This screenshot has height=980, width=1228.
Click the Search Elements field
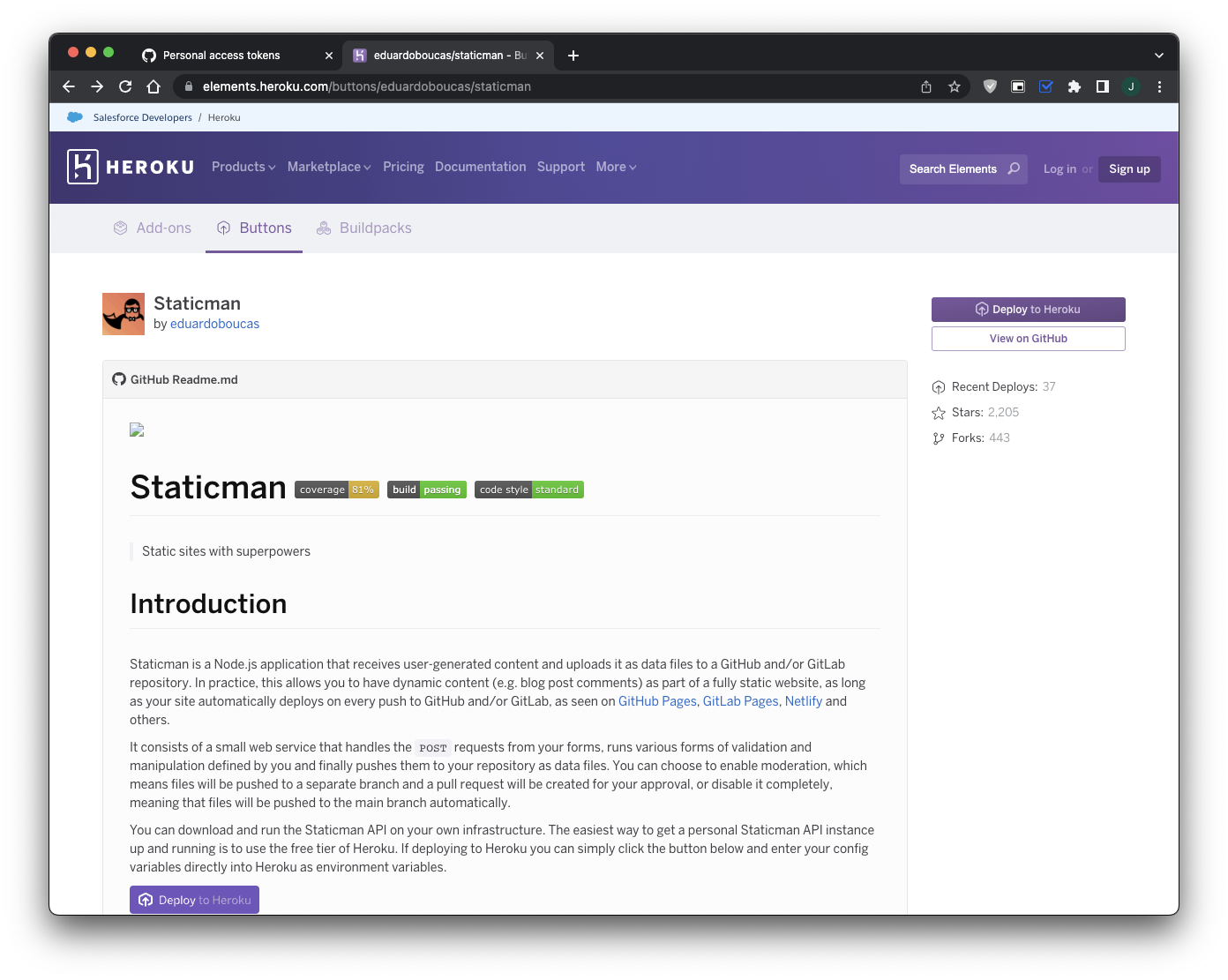point(963,169)
